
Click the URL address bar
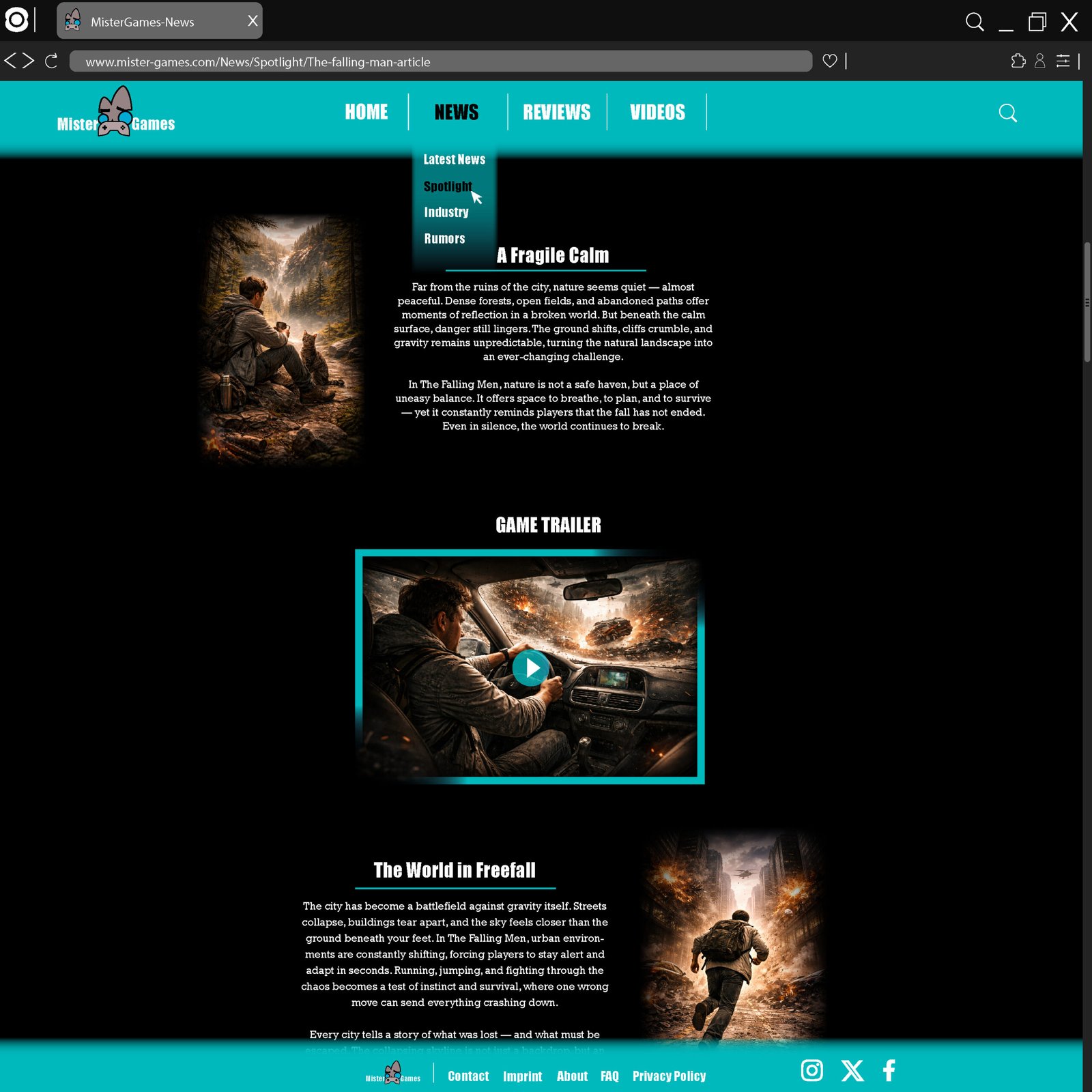pos(440,61)
